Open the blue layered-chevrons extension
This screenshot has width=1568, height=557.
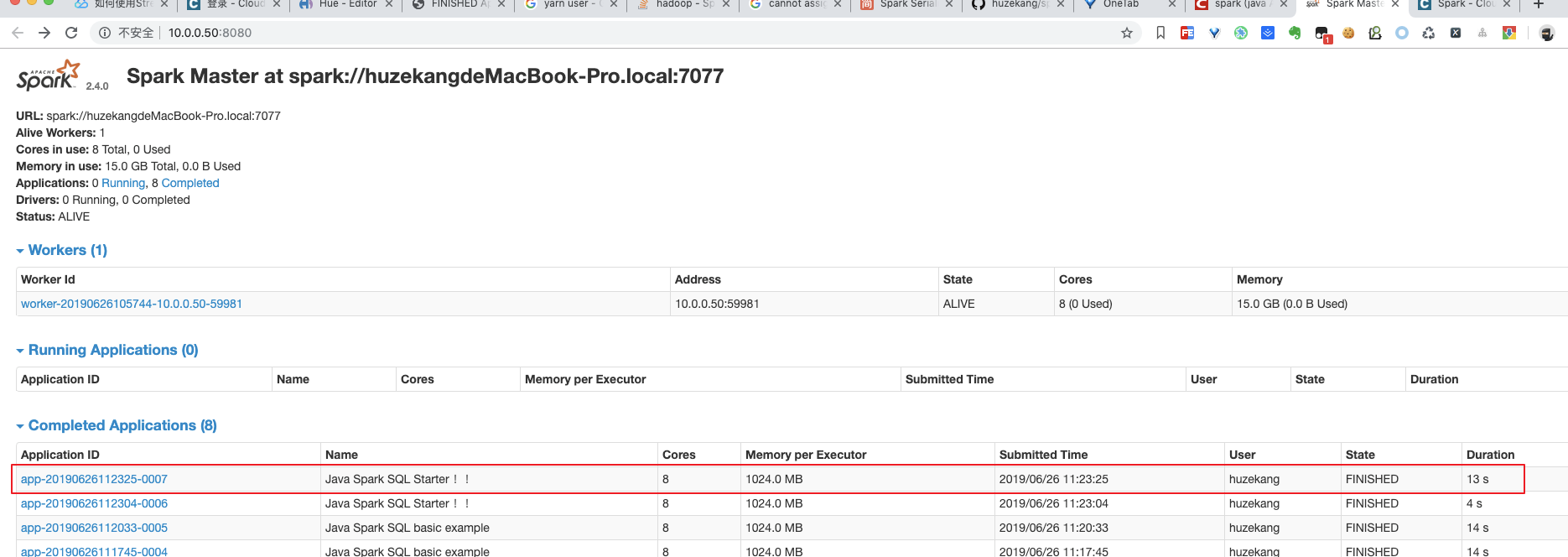tap(1268, 33)
